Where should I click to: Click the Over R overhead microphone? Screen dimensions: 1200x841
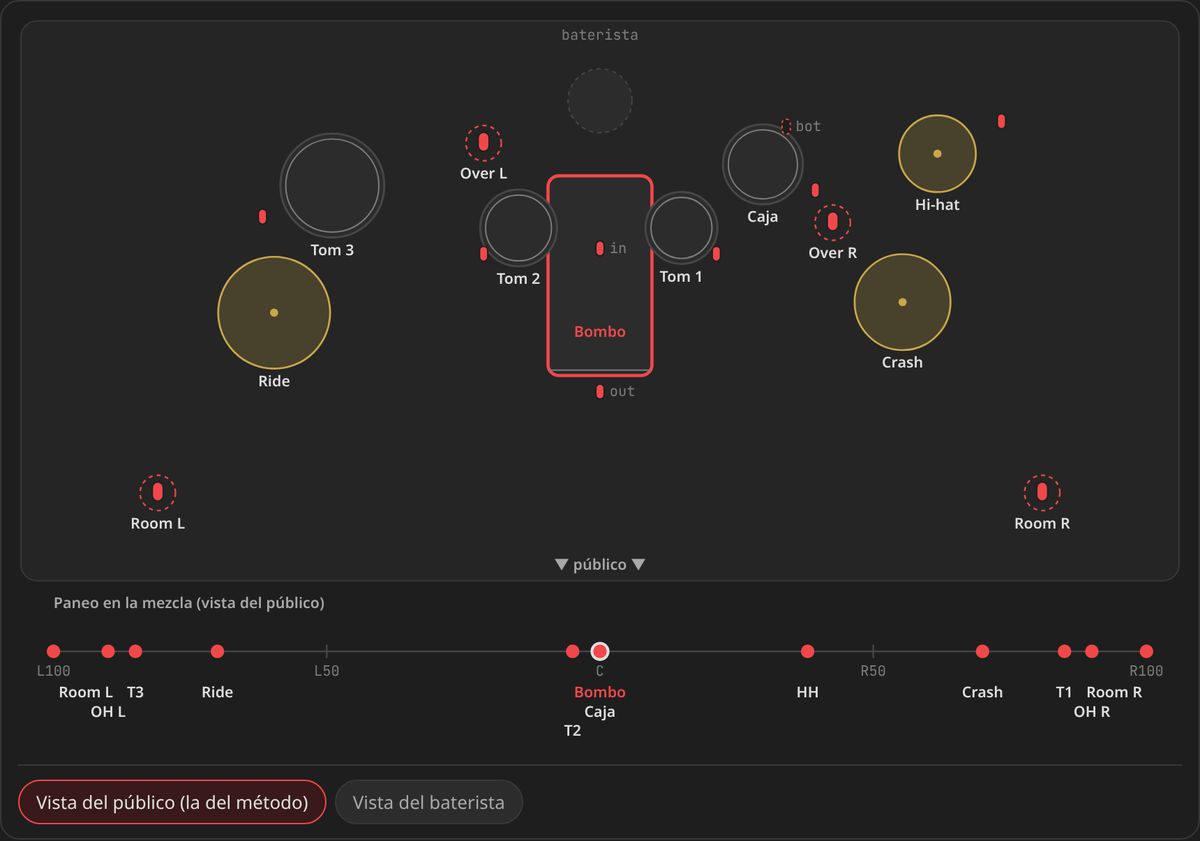click(x=832, y=222)
